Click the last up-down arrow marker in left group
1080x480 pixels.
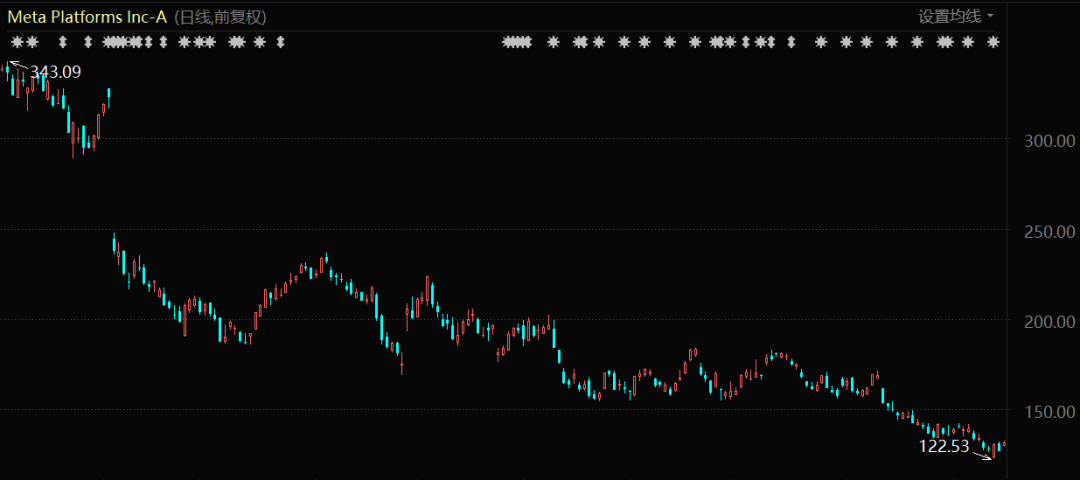point(280,42)
